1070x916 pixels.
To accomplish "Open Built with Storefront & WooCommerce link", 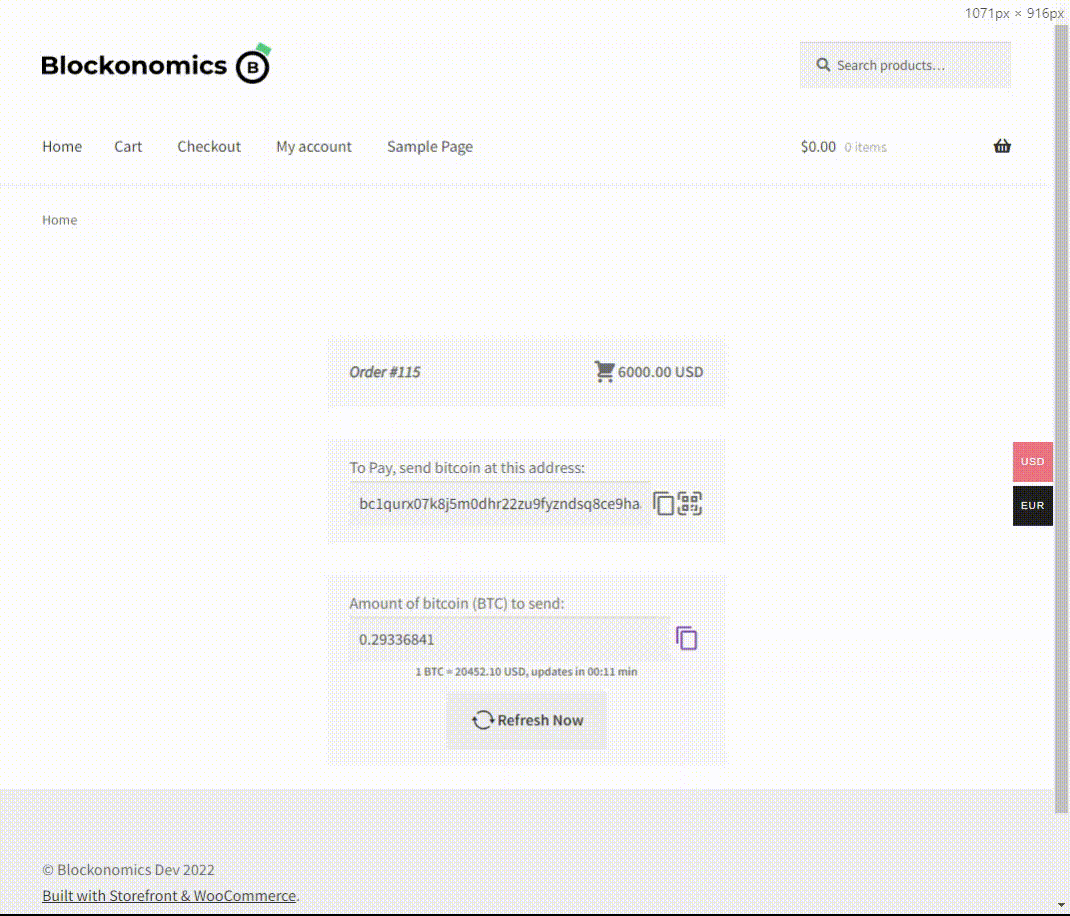I will pyautogui.click(x=169, y=896).
